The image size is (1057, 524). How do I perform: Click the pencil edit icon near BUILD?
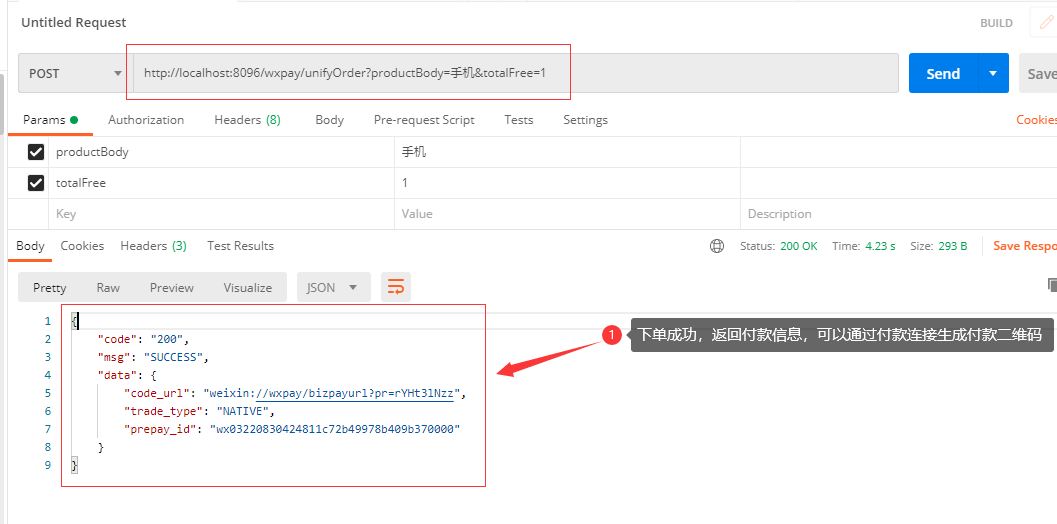pos(1045,22)
